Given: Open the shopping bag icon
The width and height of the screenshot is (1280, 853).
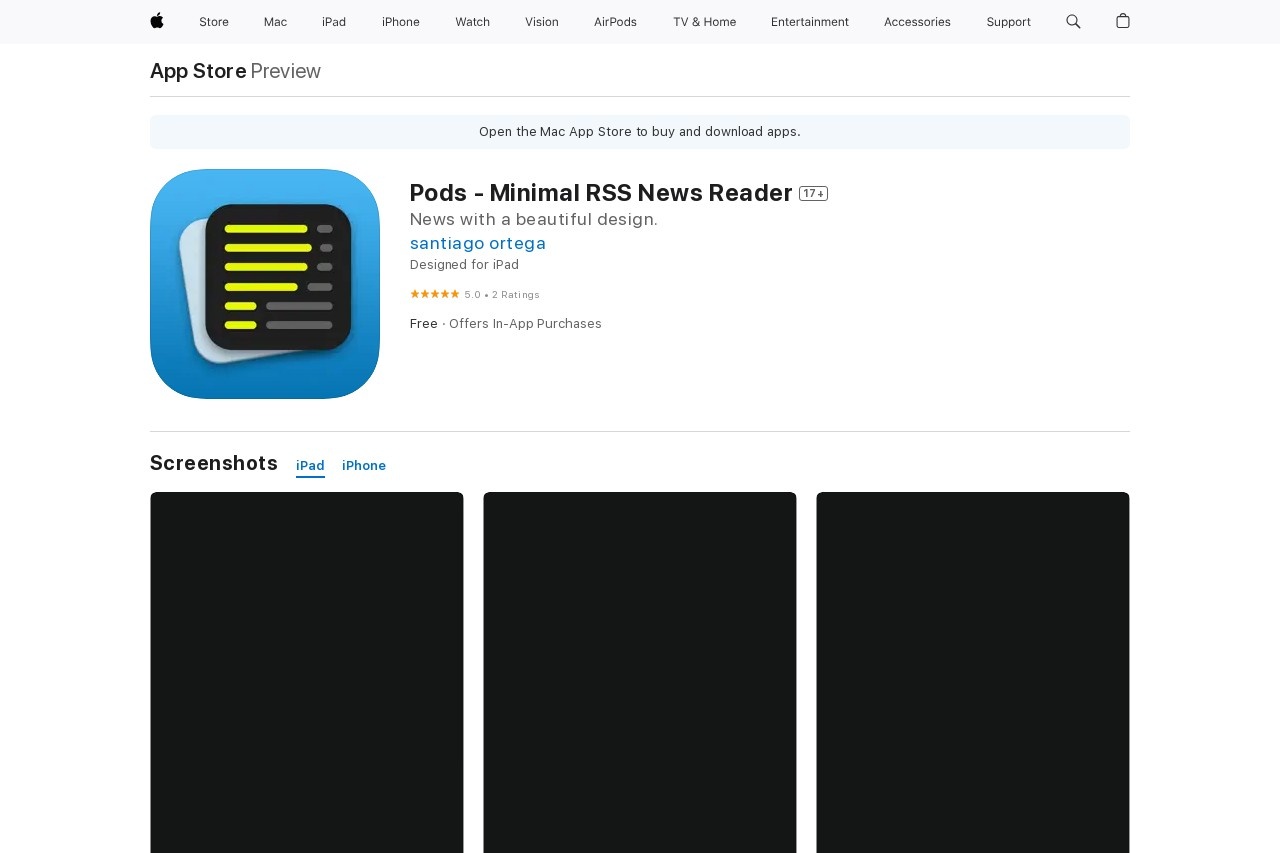Looking at the screenshot, I should pos(1123,21).
